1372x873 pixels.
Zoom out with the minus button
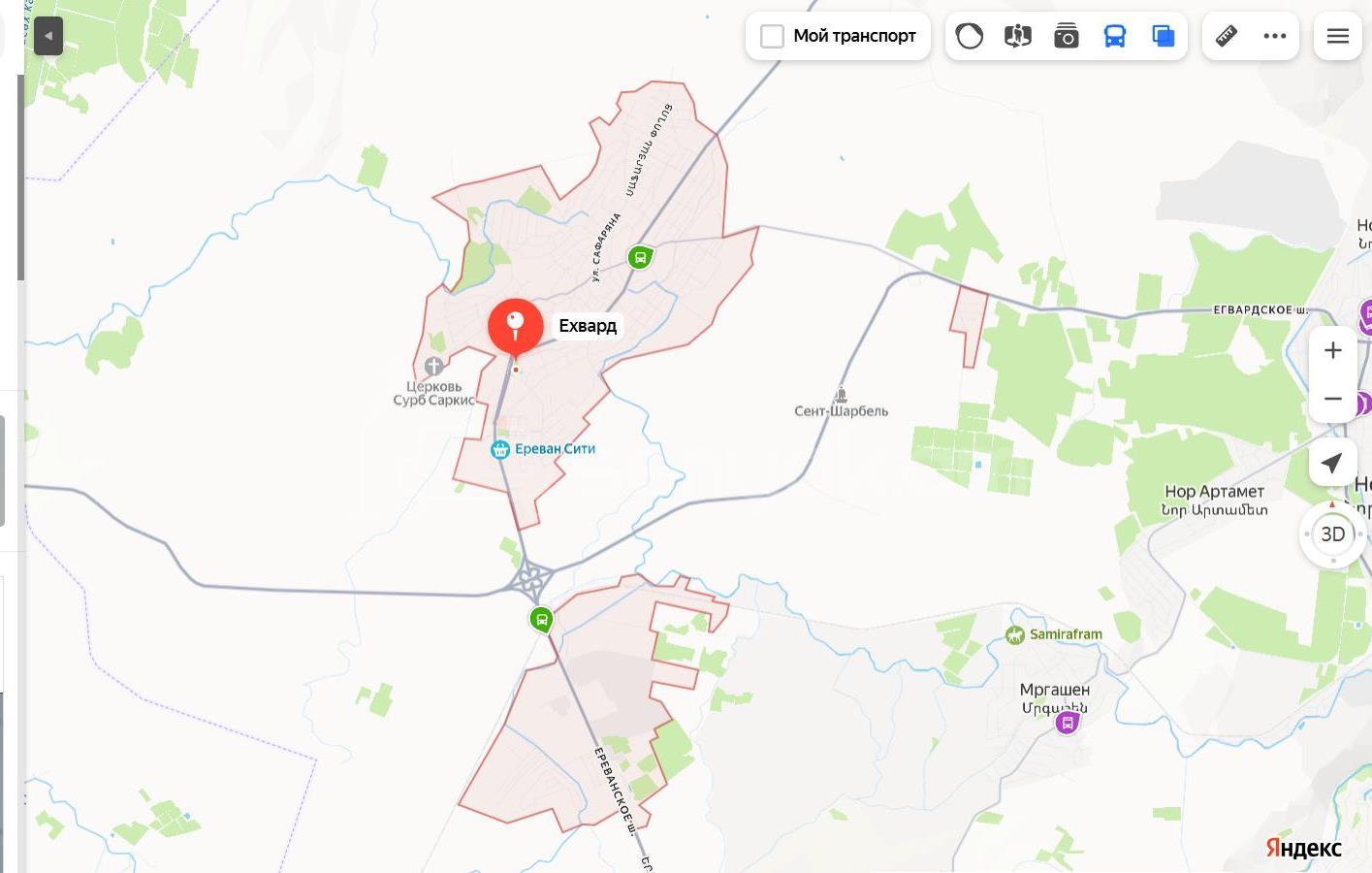point(1333,399)
